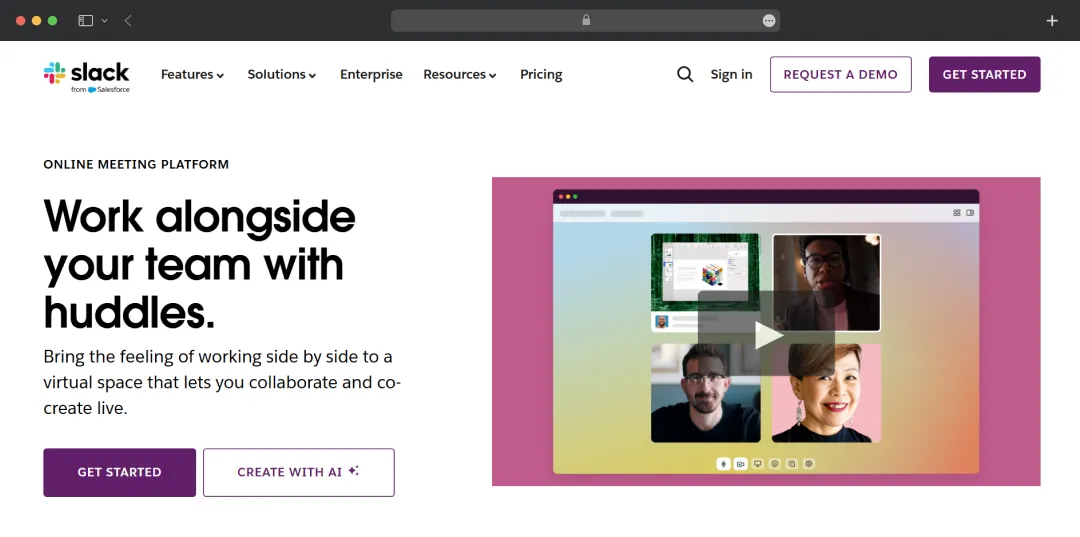Open a new tab with plus icon

[1052, 21]
